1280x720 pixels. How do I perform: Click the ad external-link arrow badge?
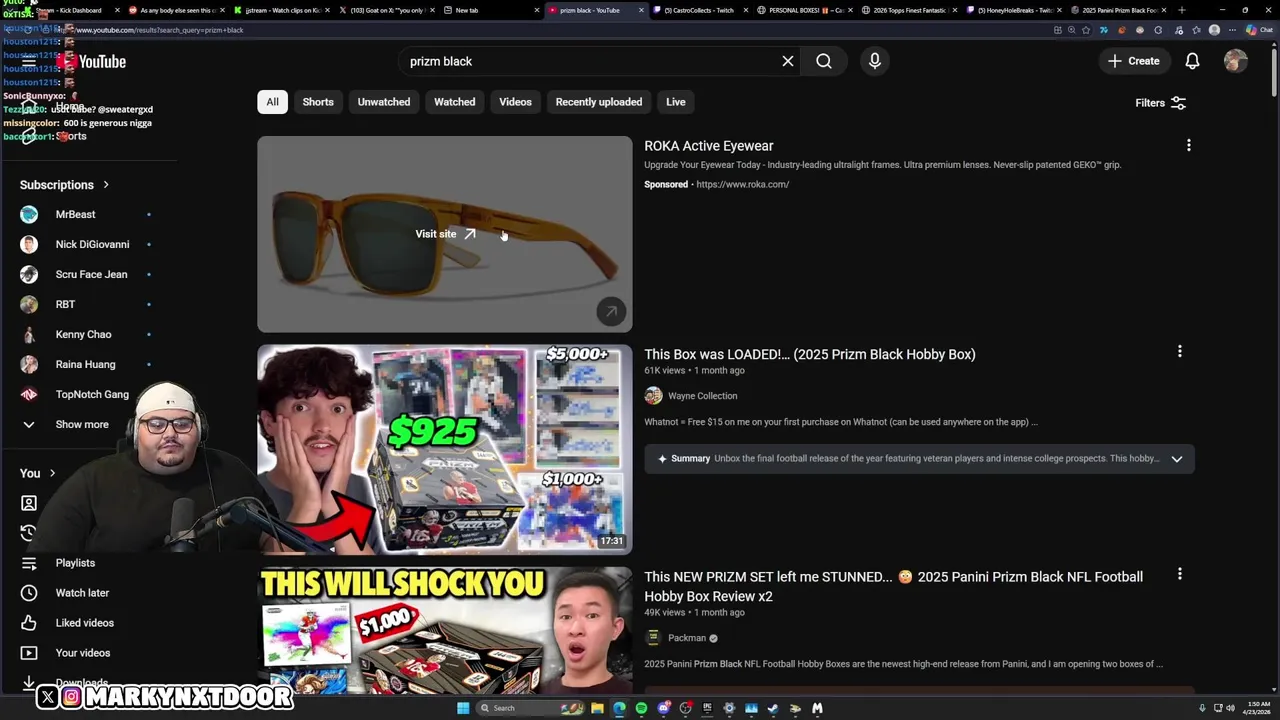coord(611,311)
